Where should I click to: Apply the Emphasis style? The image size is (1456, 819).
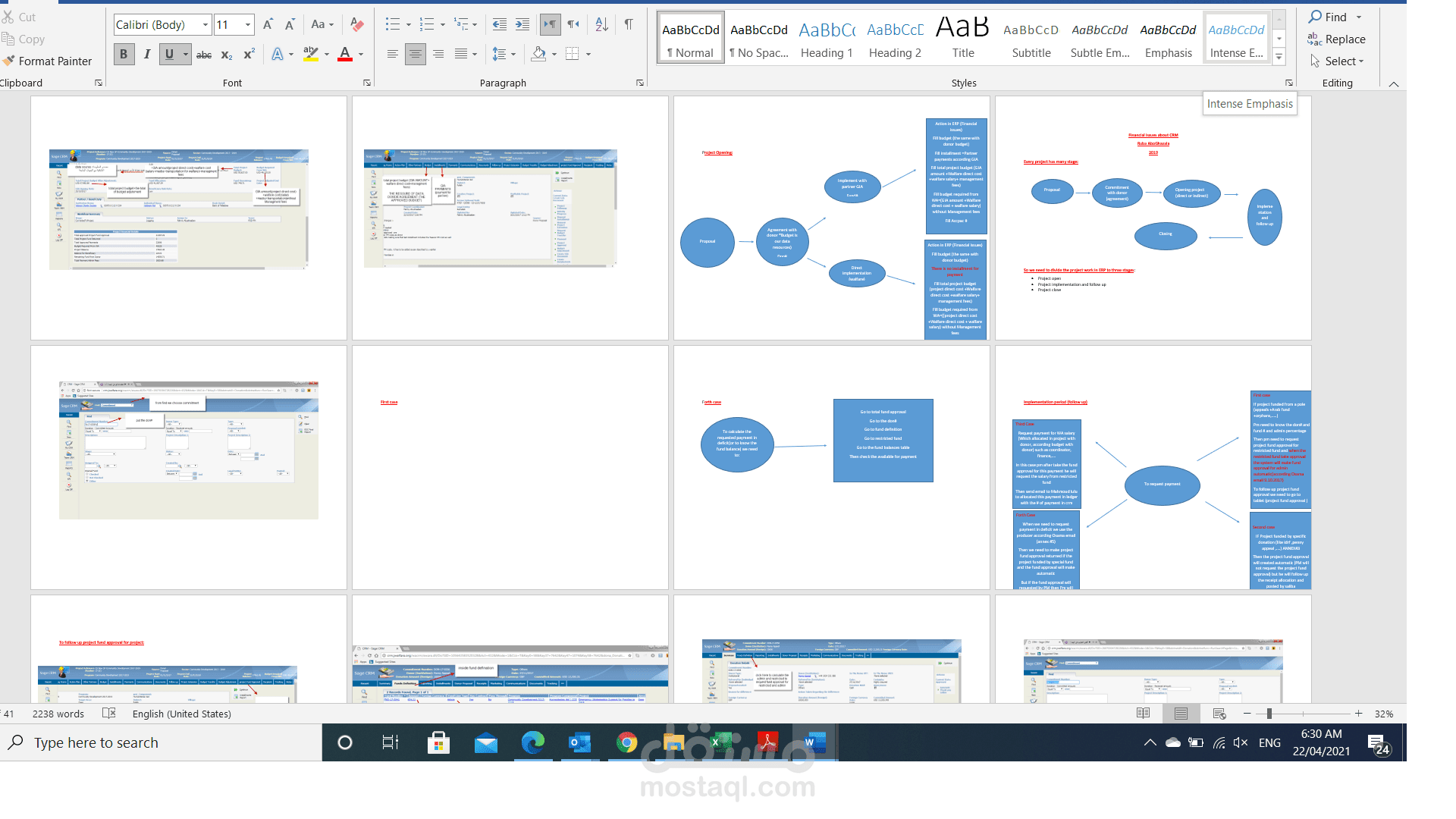1169,37
